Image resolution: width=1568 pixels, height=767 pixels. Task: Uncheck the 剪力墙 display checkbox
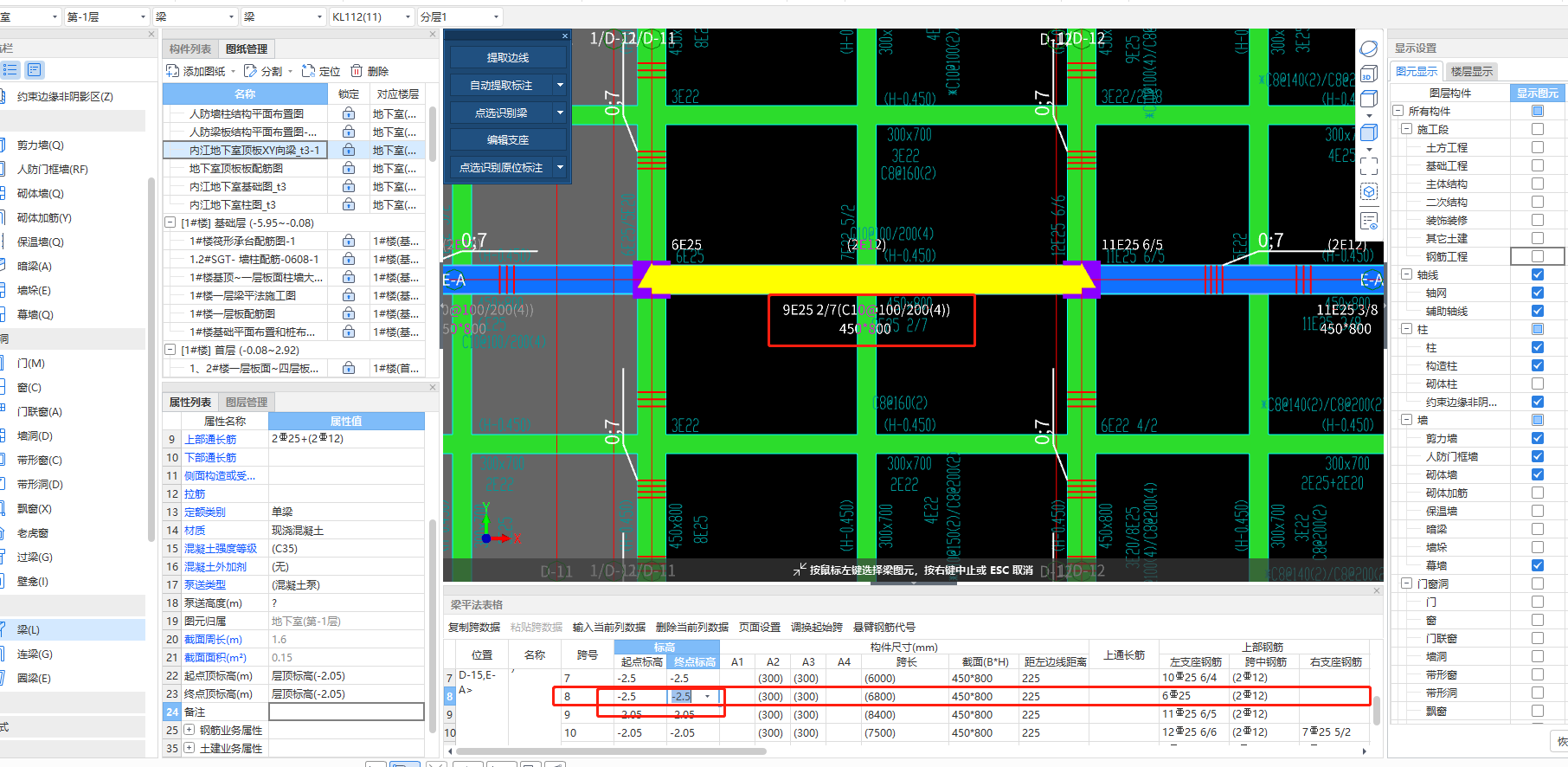point(1538,438)
